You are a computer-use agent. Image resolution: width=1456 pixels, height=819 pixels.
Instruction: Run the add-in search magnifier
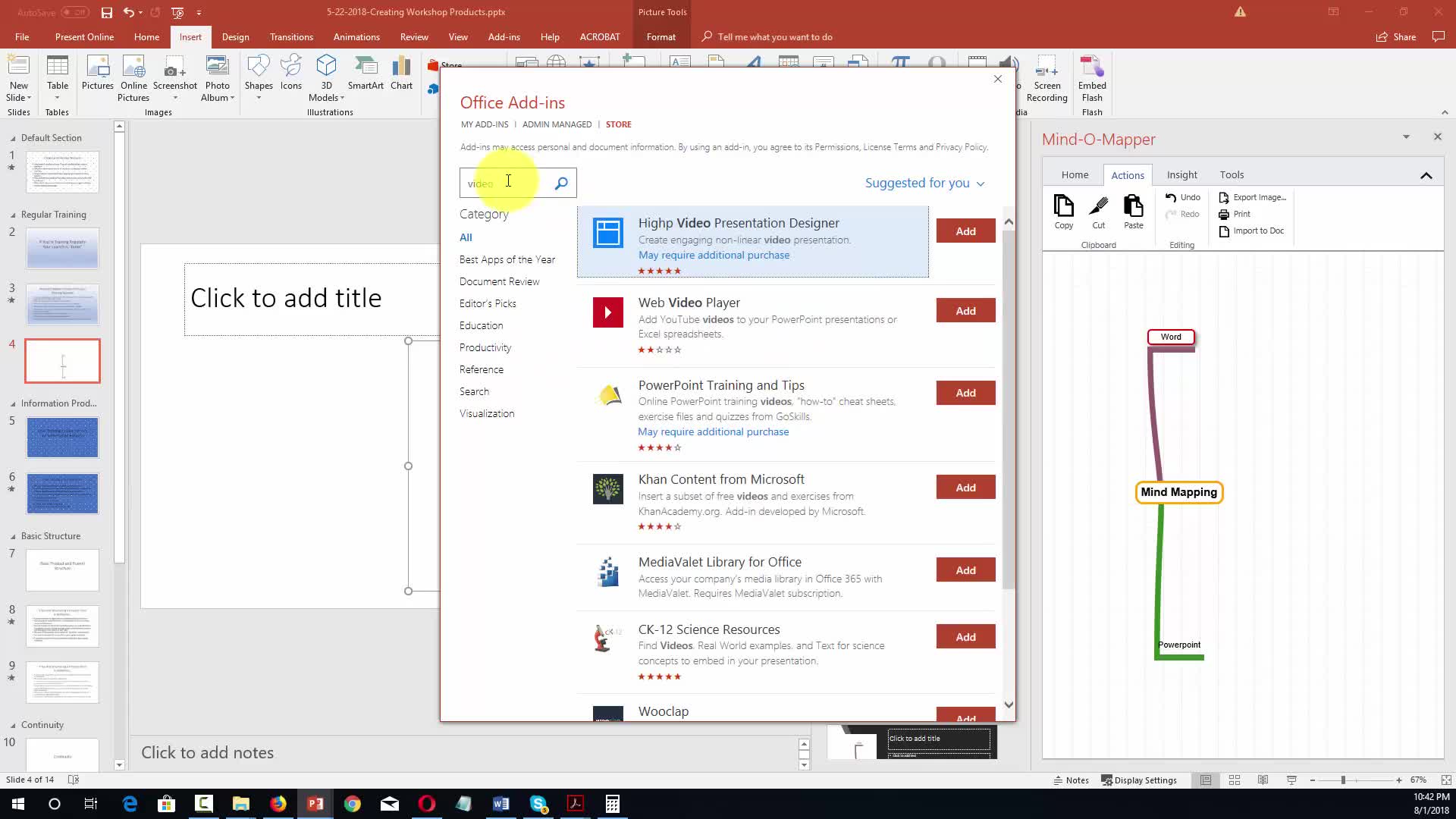pyautogui.click(x=561, y=184)
